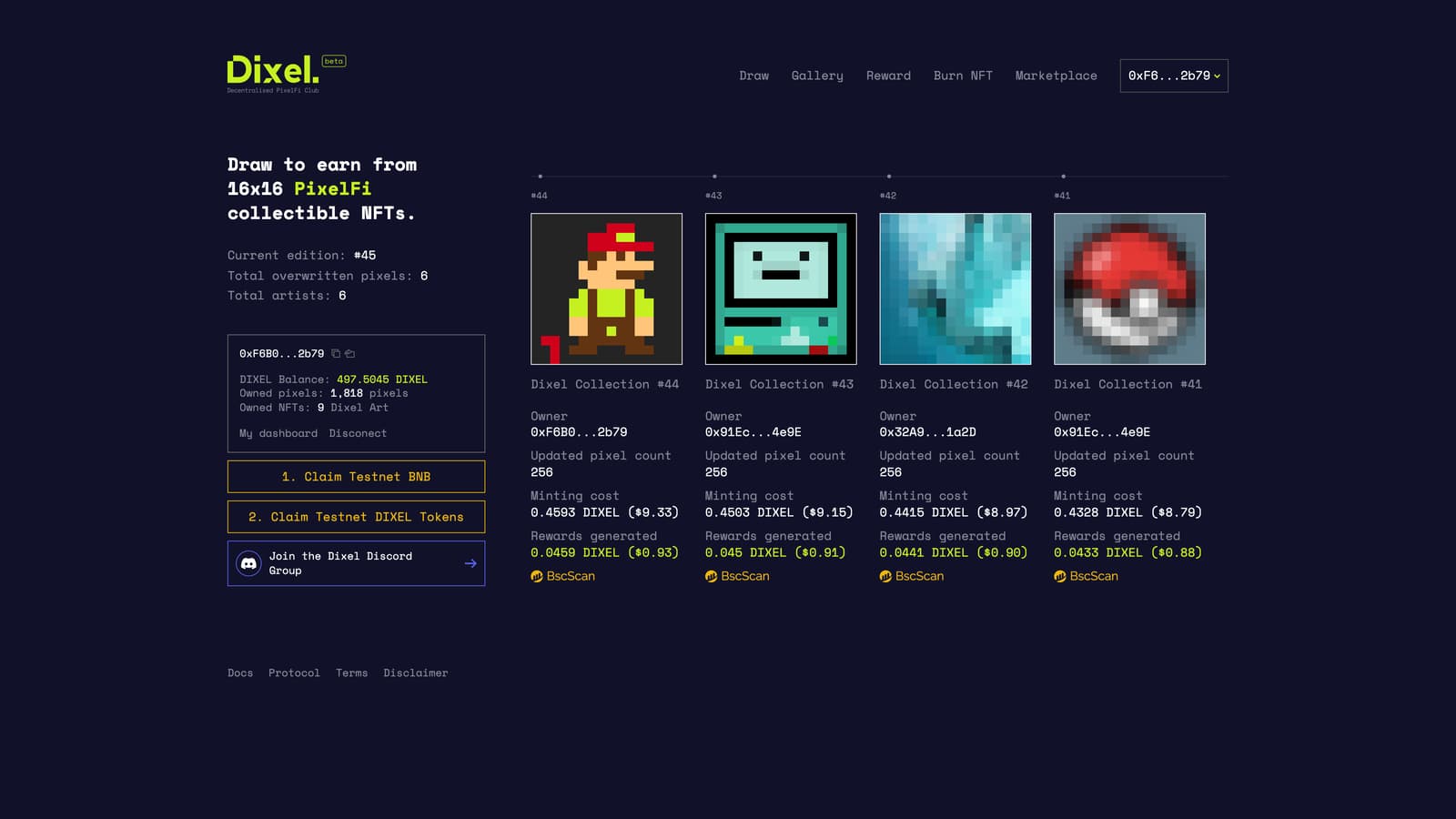Click the arrow icon on the Discord banner
The image size is (1456, 819).
470,563
